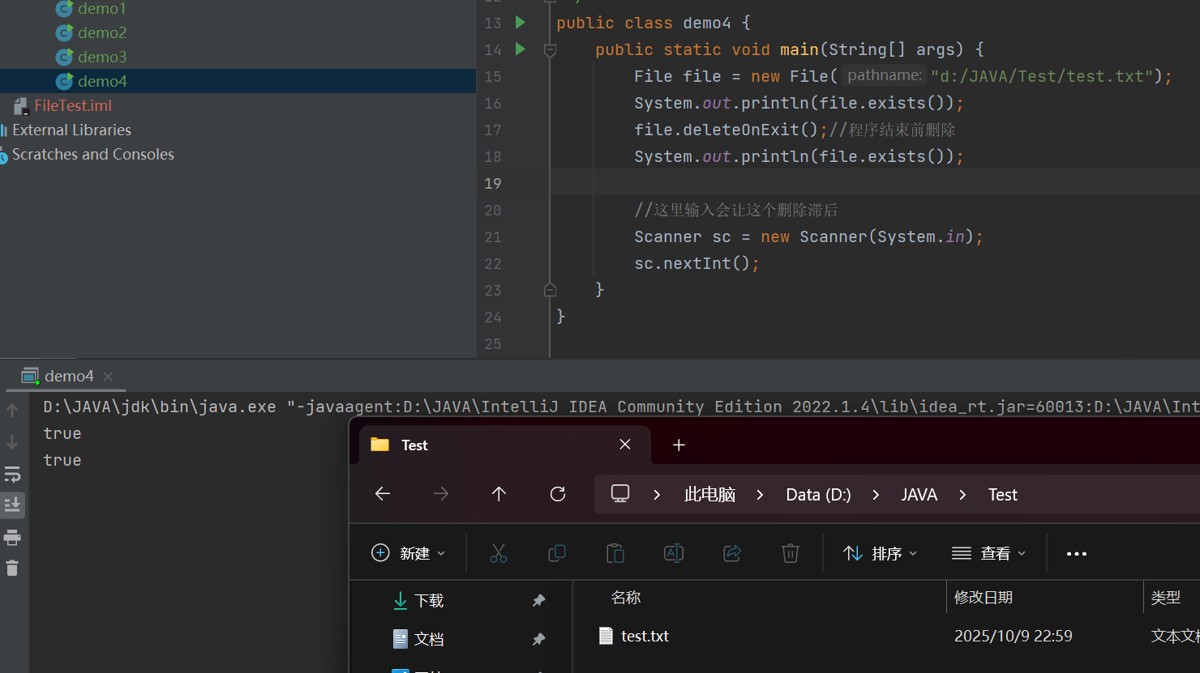Click the File Explorer refresh icon
The width and height of the screenshot is (1200, 673).
click(558, 494)
